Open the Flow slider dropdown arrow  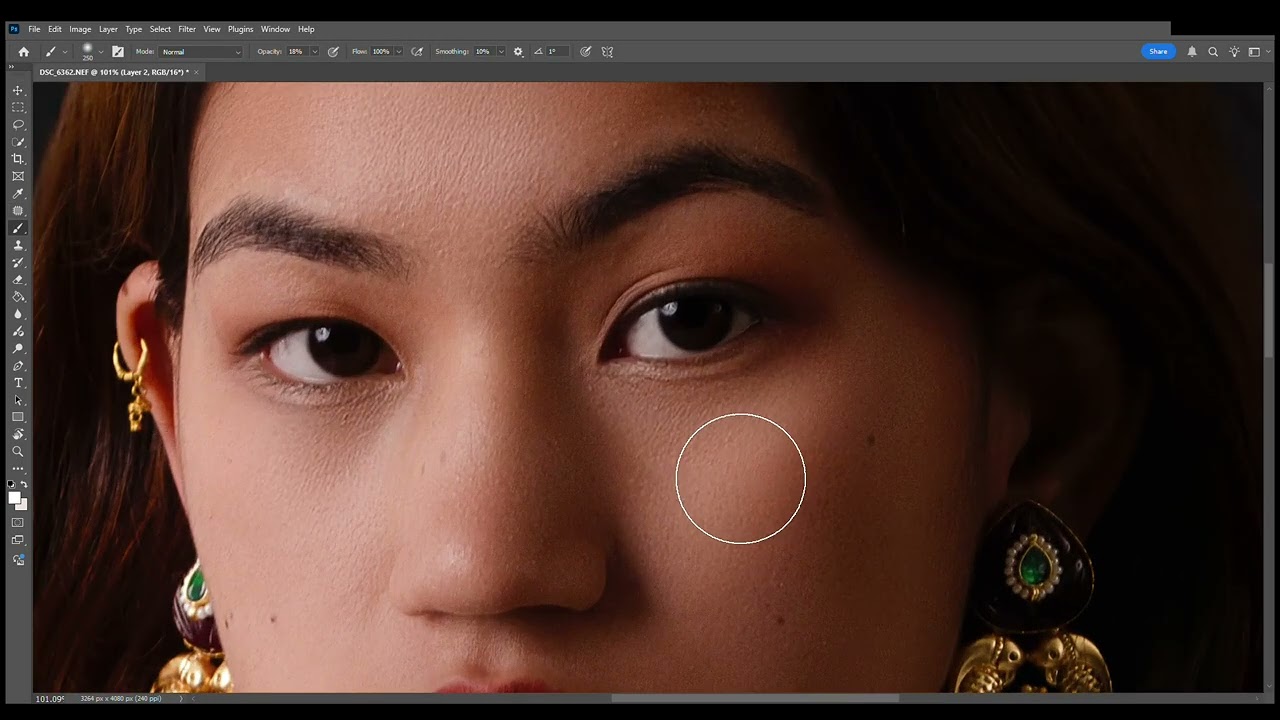pos(398,51)
